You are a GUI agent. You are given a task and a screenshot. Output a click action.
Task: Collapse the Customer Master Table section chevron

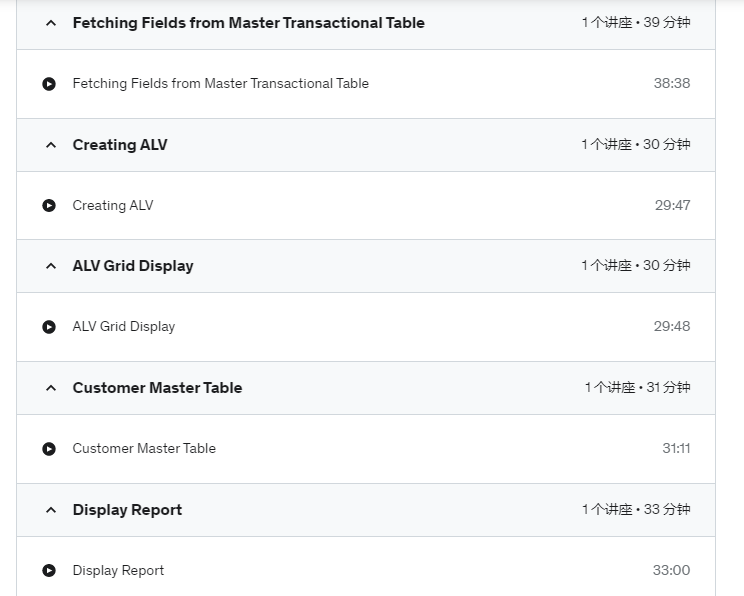pos(51,388)
